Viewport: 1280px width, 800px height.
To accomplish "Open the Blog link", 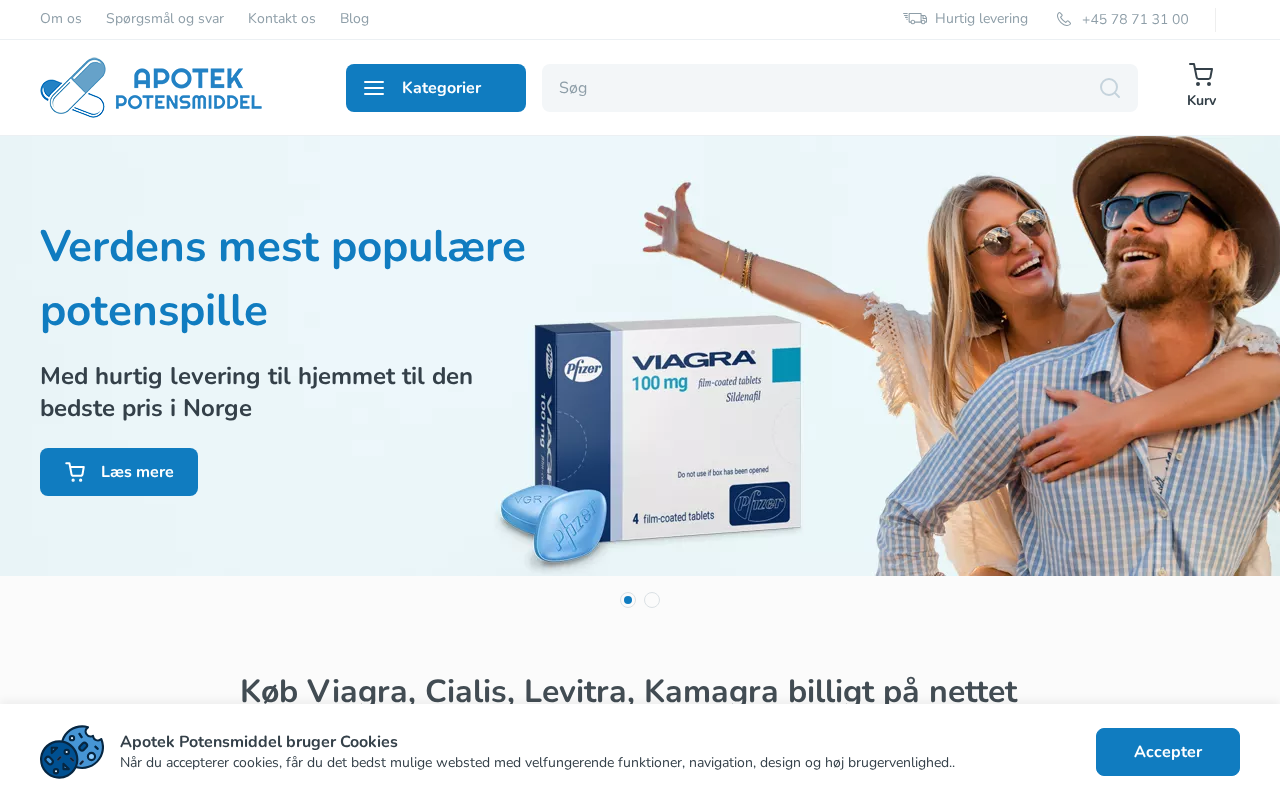I will (x=354, y=19).
